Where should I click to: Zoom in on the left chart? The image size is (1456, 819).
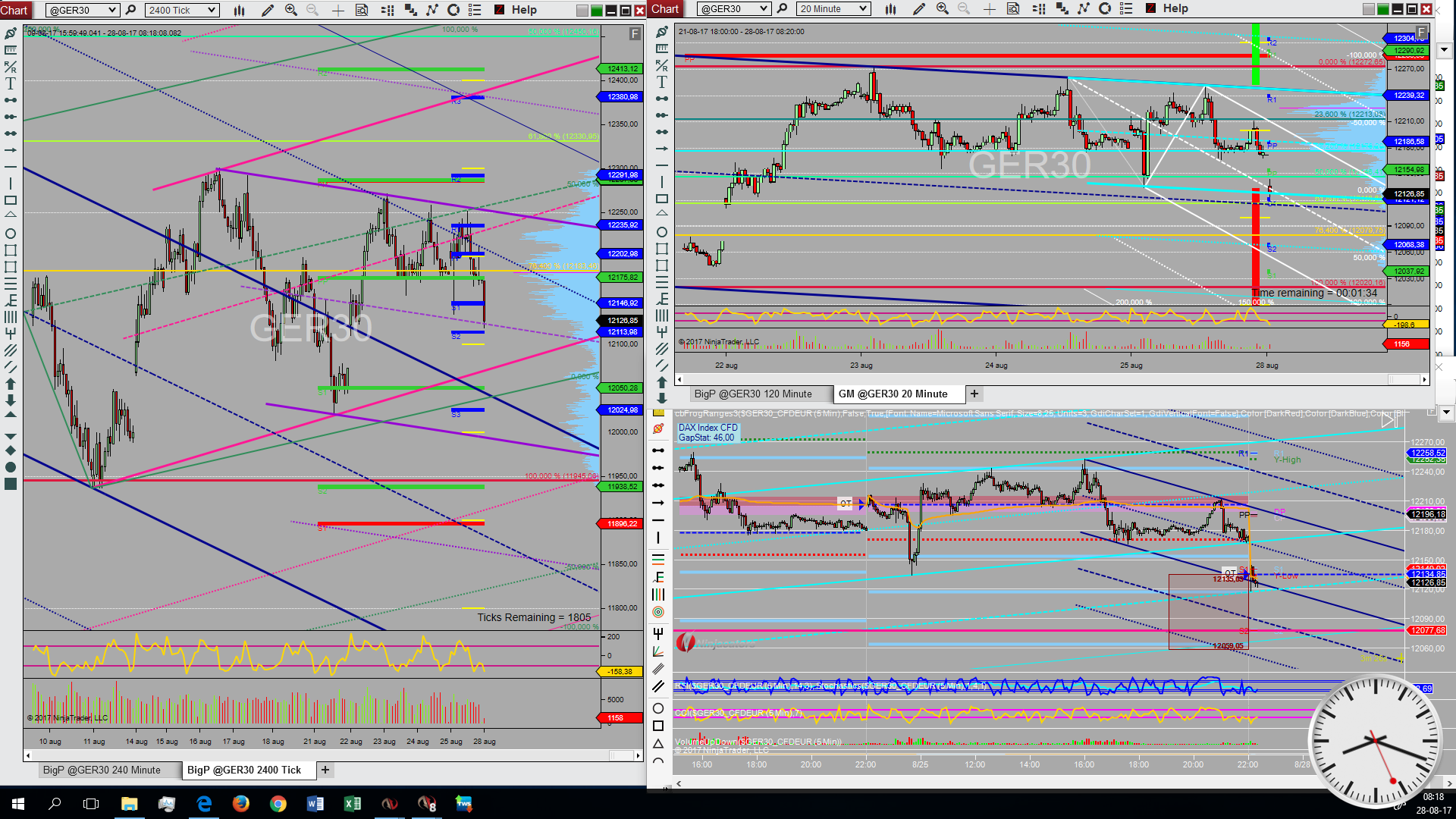tap(290, 10)
